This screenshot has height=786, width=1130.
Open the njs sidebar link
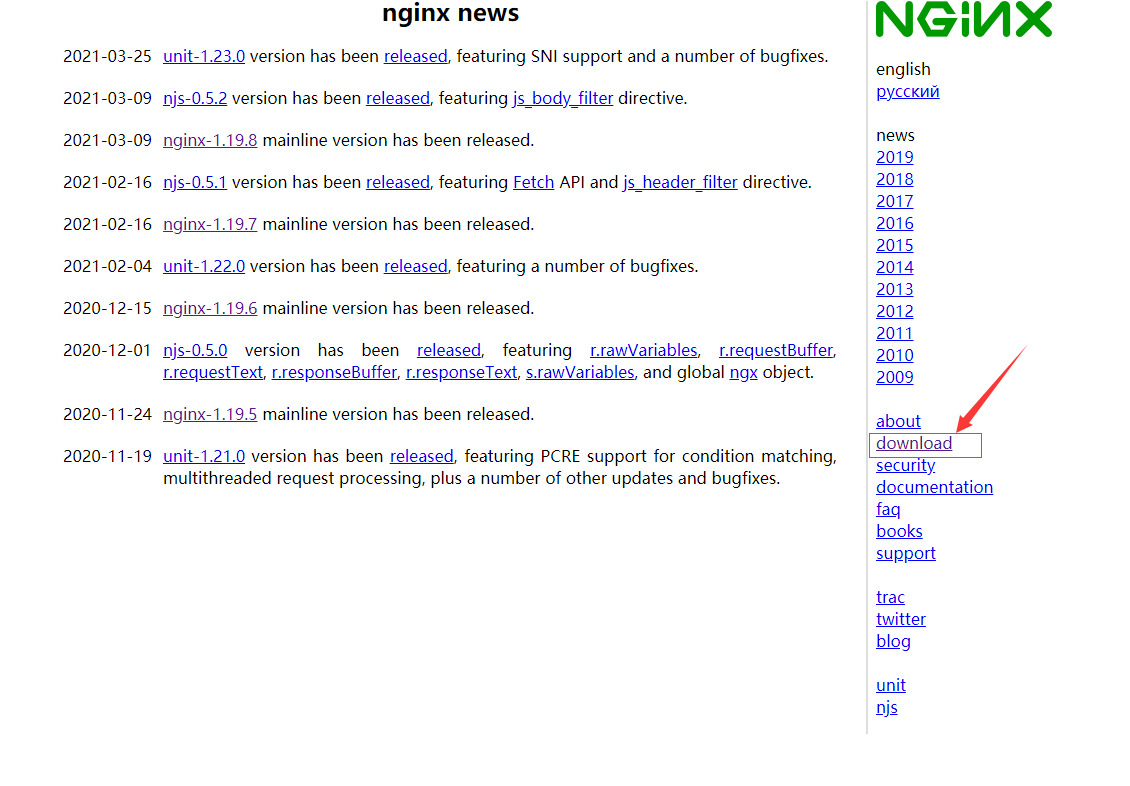886,707
